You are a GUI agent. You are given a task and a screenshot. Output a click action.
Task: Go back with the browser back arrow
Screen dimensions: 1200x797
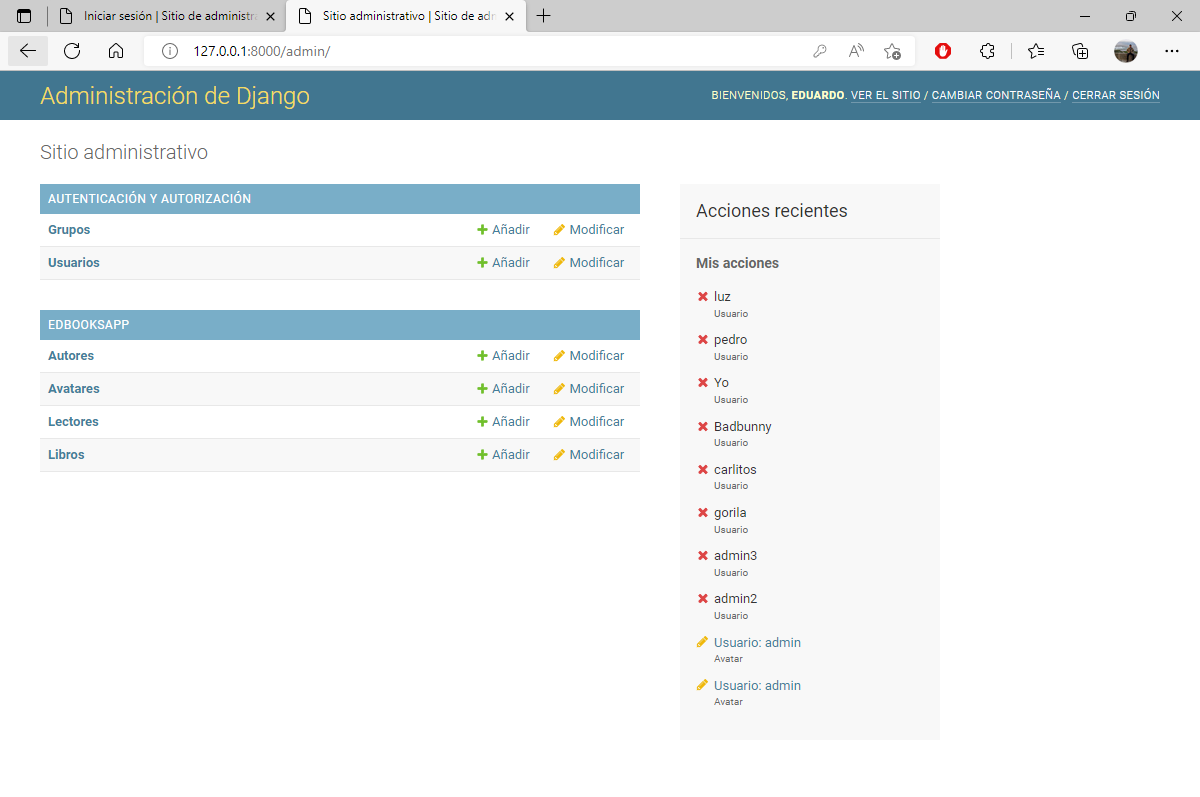coord(28,51)
